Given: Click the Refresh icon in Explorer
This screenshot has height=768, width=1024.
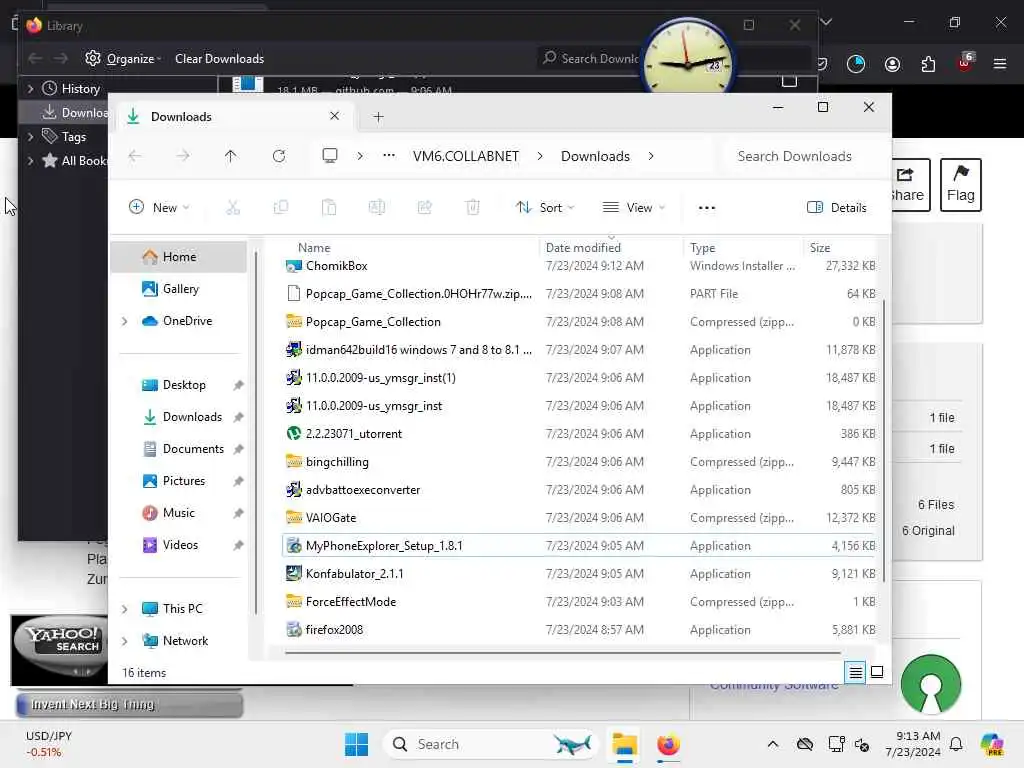Looking at the screenshot, I should [279, 156].
